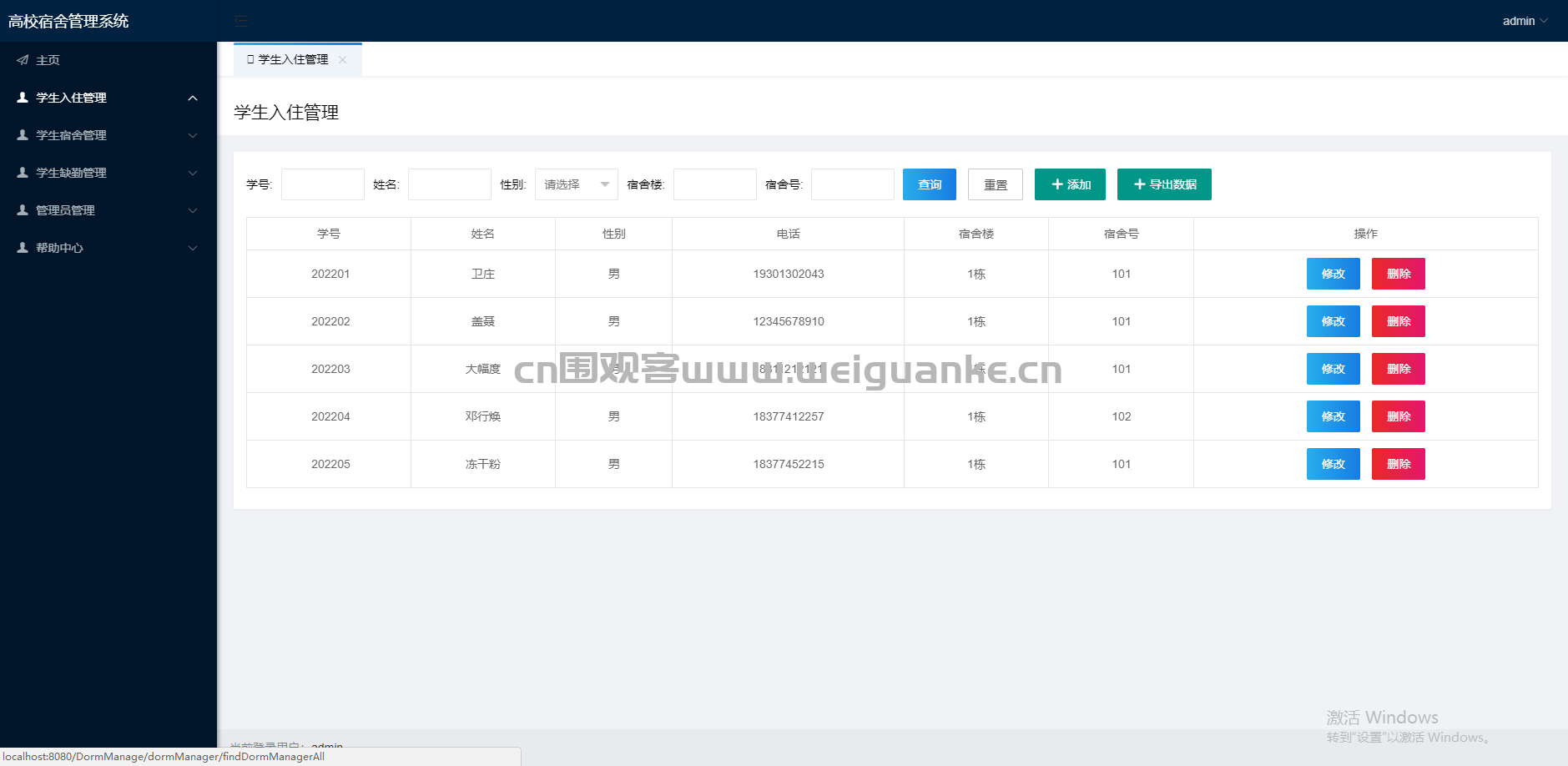This screenshot has width=1568, height=766.
Task: Open the 性别 select dropdown
Action: pos(576,184)
